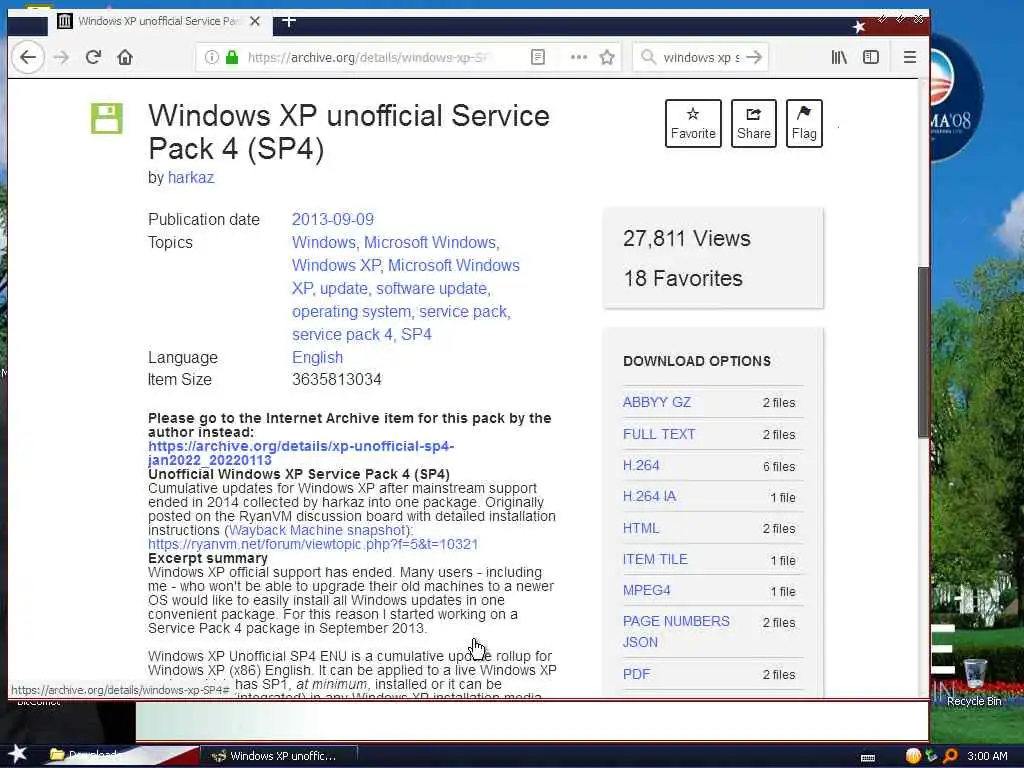This screenshot has width=1024, height=768.
Task: Open the Library bookshelf icon
Action: point(839,57)
